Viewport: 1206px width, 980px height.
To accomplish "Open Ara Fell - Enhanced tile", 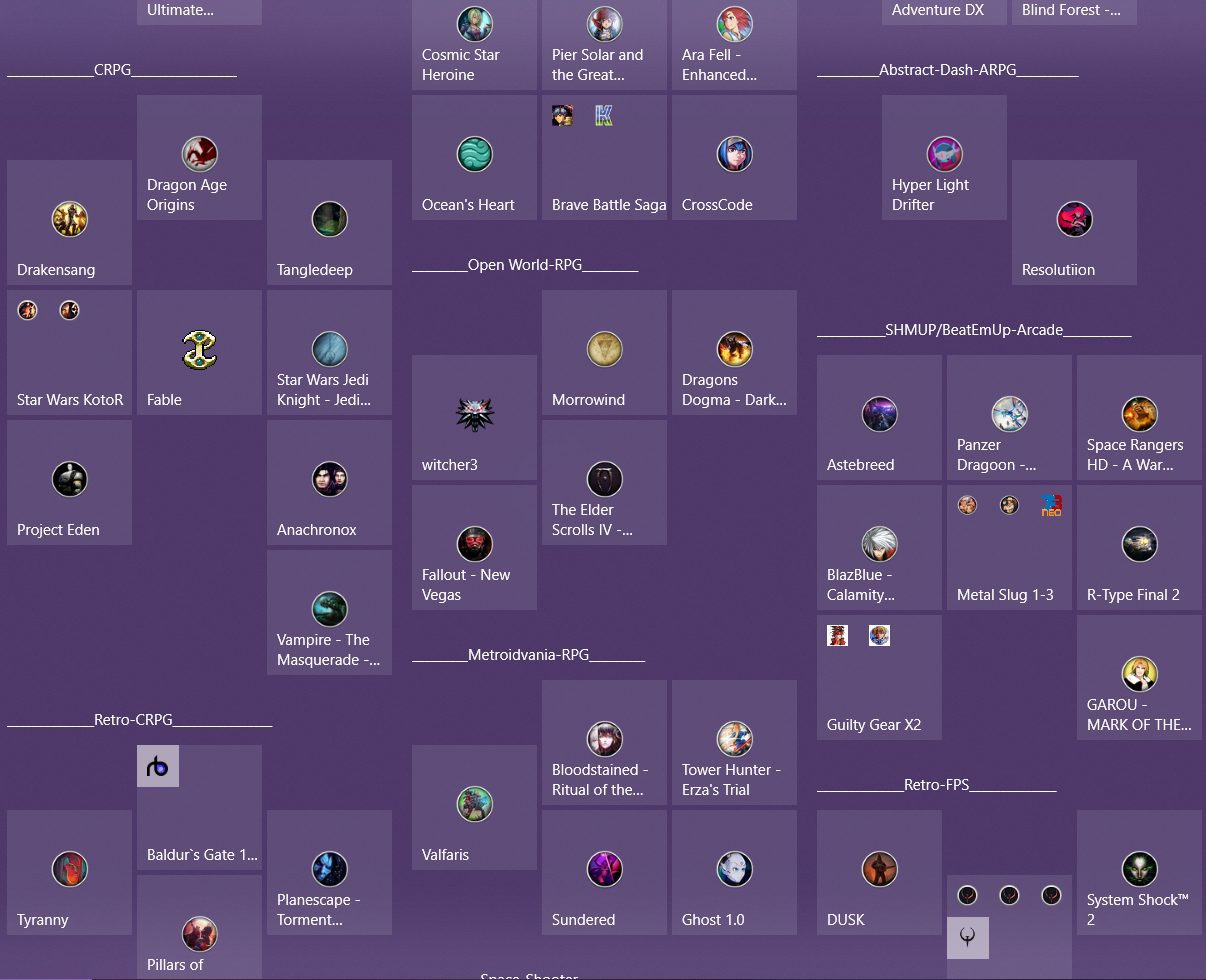I will click(734, 45).
